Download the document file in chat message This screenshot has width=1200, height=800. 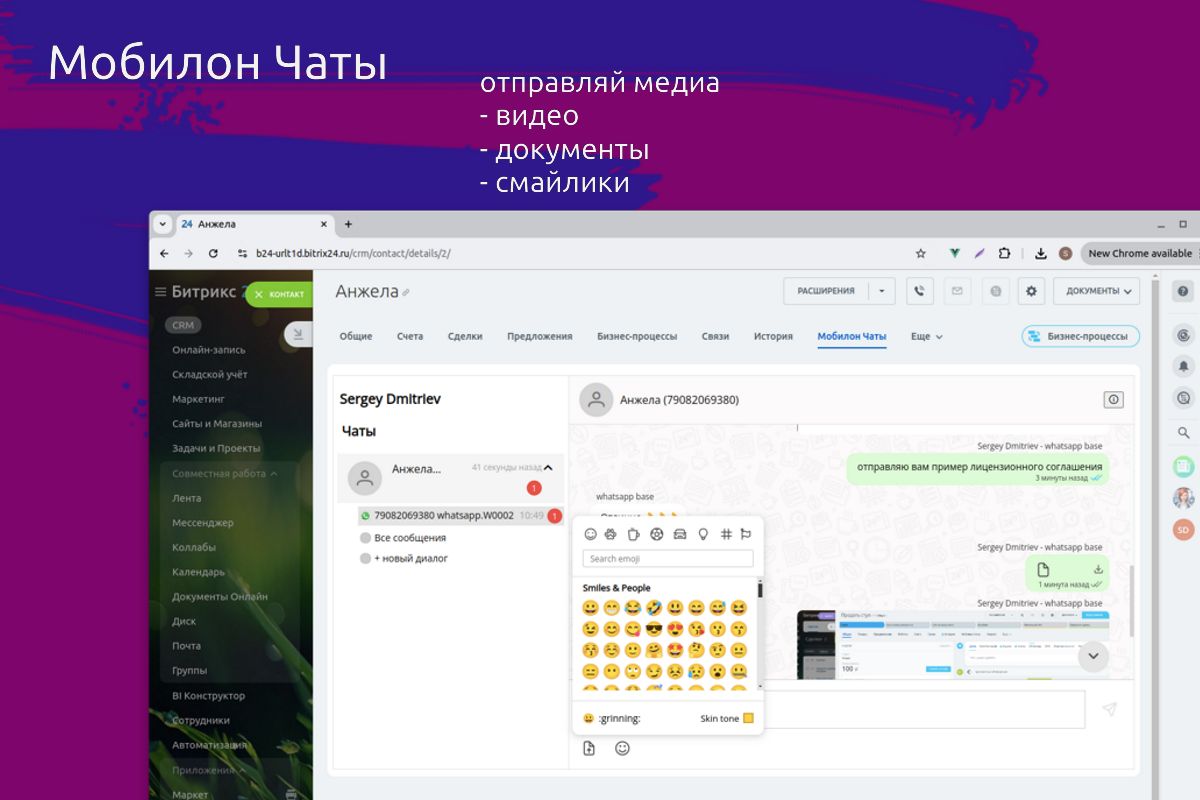1098,570
